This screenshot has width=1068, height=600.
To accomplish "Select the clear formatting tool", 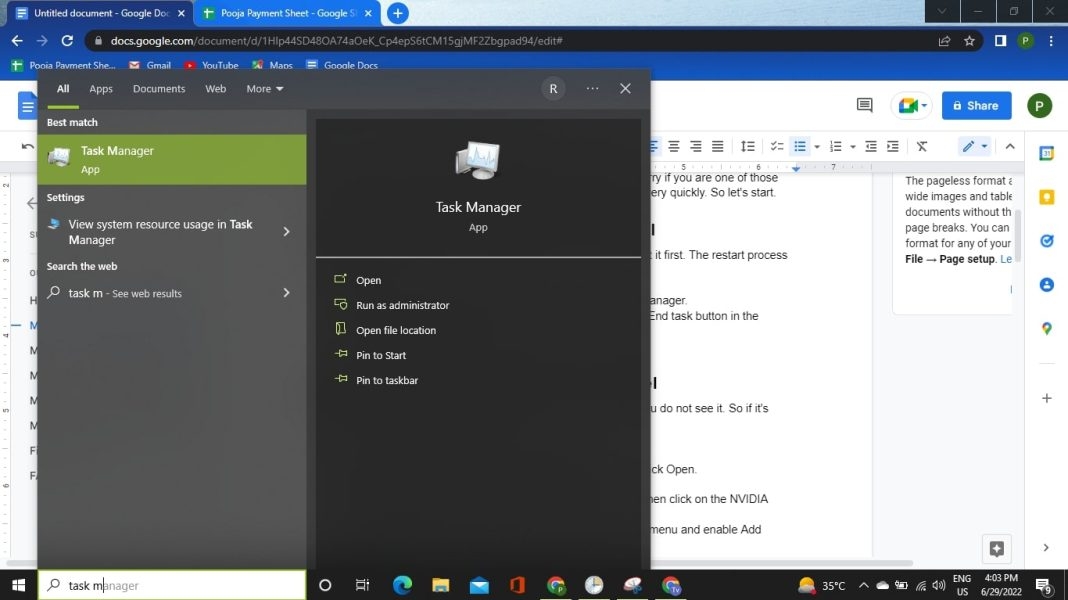I will (x=922, y=146).
